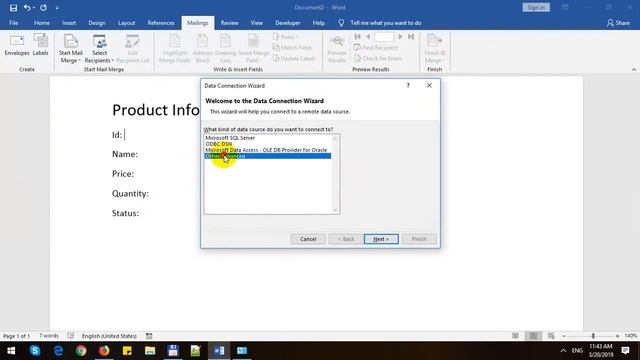Click the spelling check icon in status bar
This screenshot has height=360, width=640.
coord(71,336)
